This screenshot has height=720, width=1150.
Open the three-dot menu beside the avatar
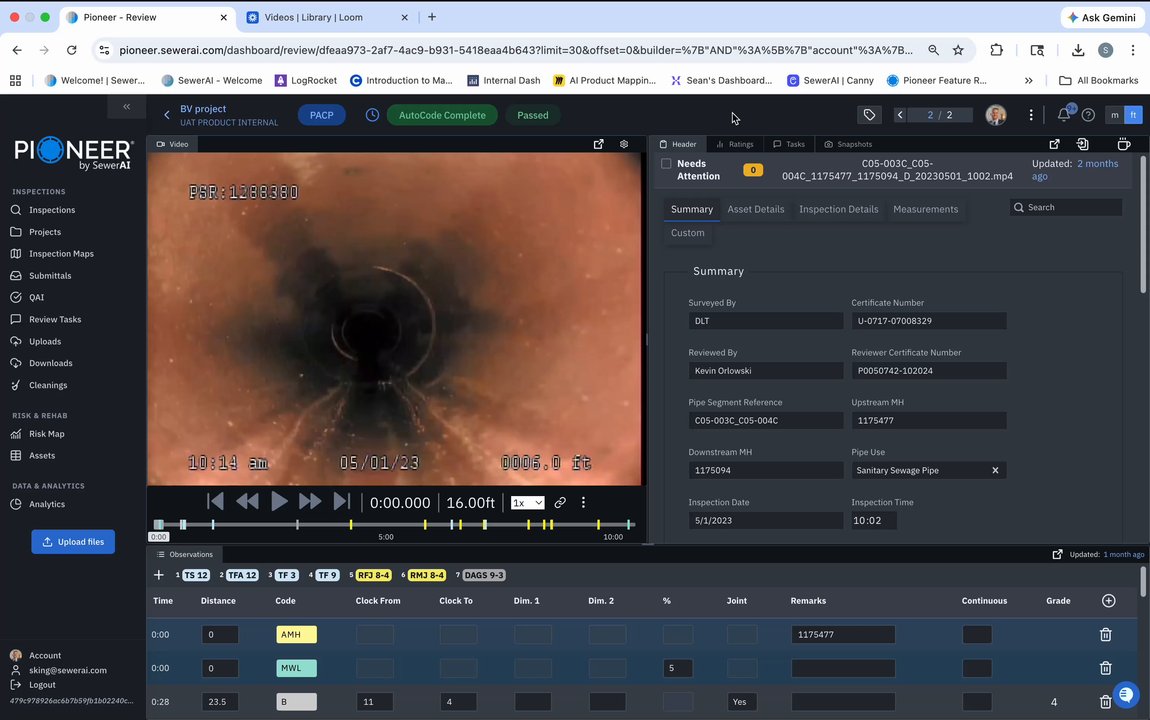[1031, 115]
